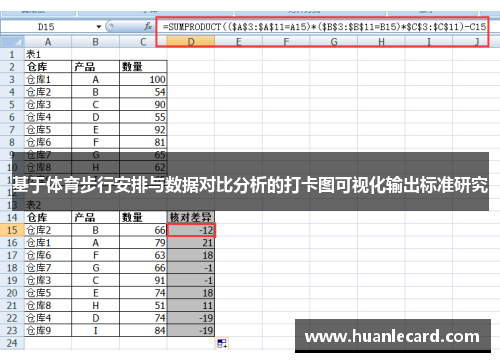Select the difference cell showing 11
This screenshot has width=500, height=362.
(191, 305)
